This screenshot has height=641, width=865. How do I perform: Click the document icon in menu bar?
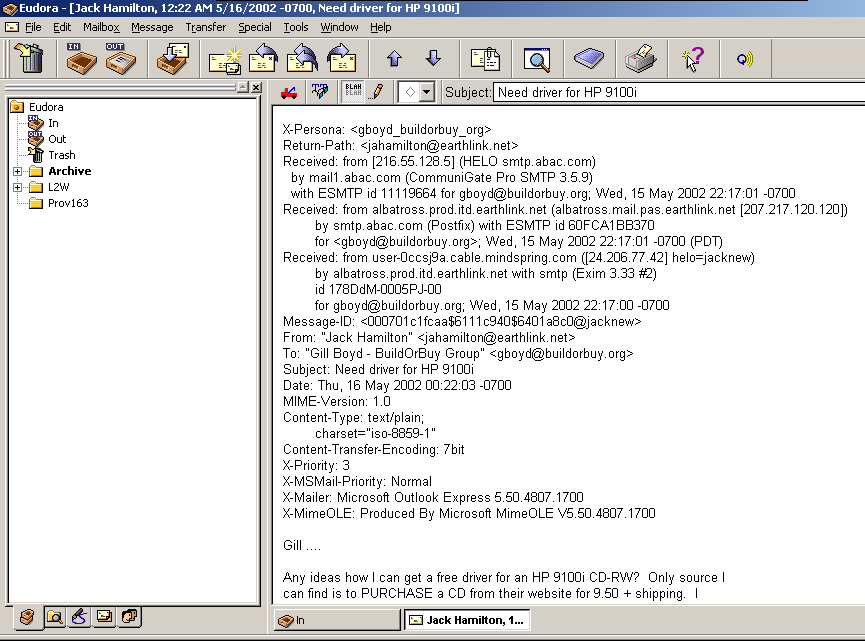click(12, 27)
